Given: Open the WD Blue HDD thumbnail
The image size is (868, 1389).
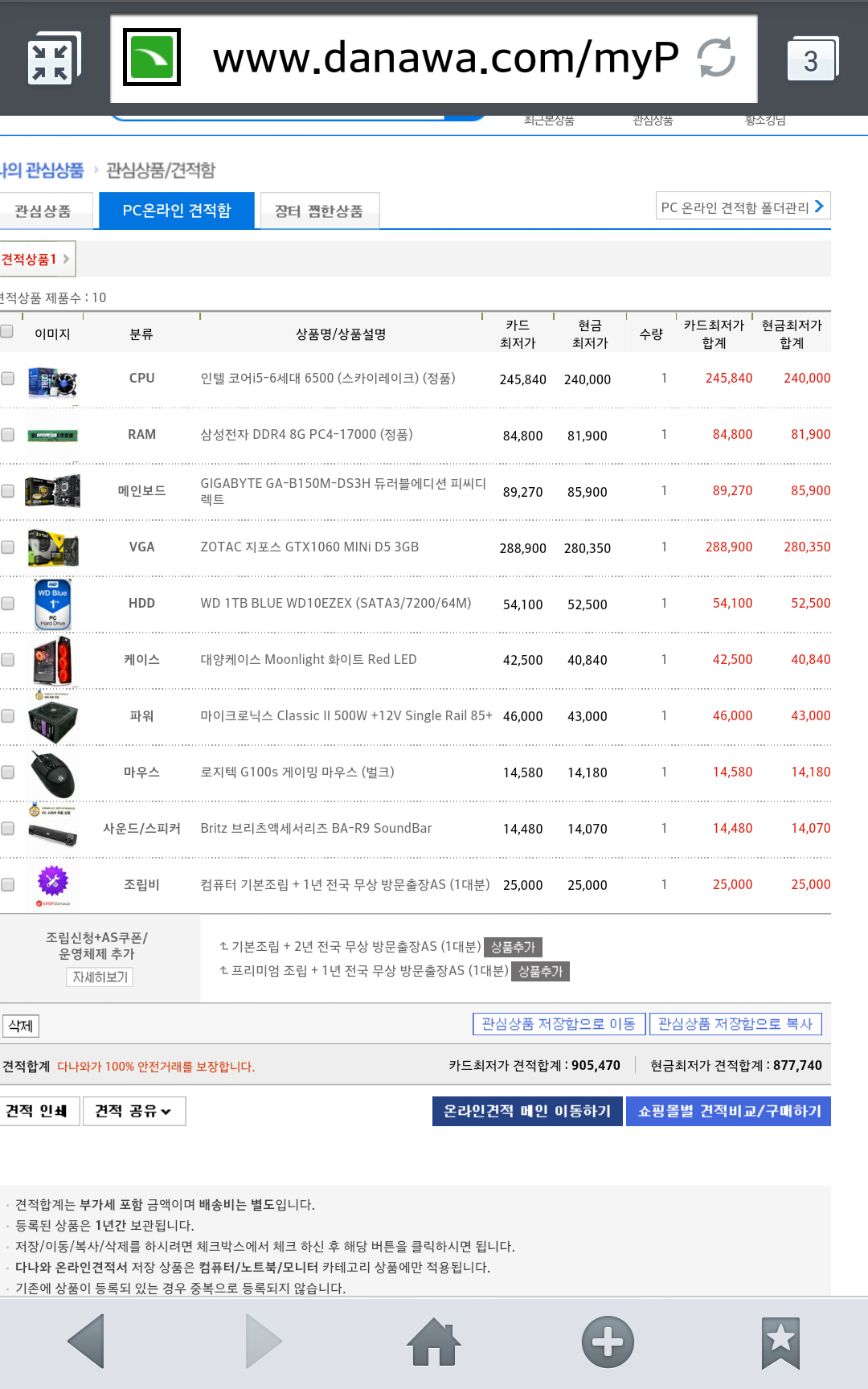Looking at the screenshot, I should point(53,604).
